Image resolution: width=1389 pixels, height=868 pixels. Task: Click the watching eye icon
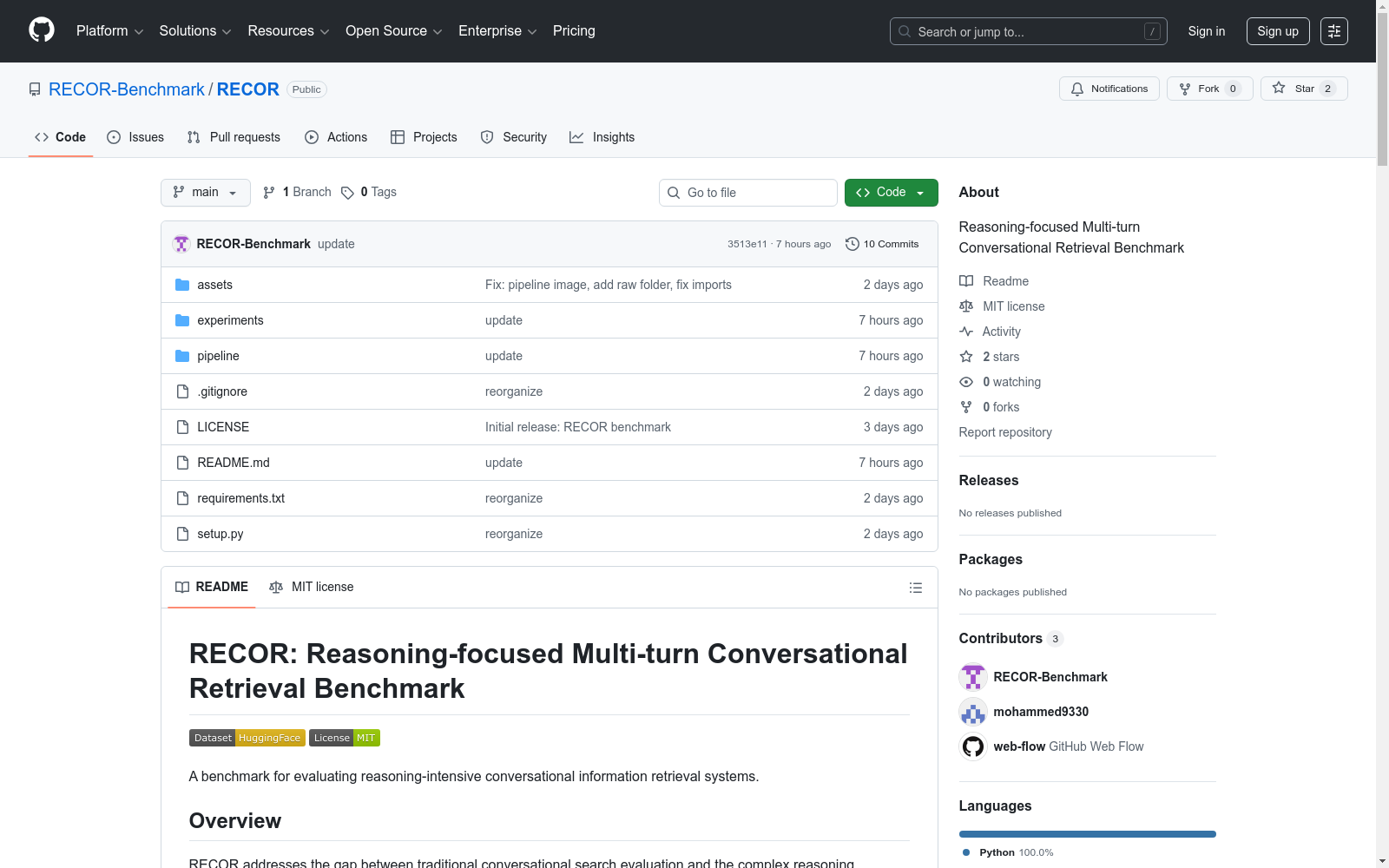966,382
